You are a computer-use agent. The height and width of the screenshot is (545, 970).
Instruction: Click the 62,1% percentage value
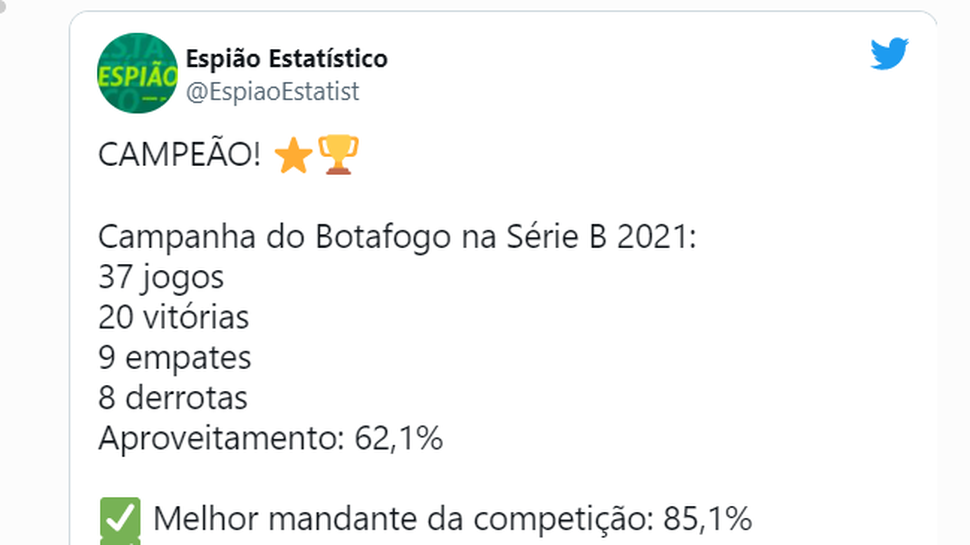[x=399, y=439]
